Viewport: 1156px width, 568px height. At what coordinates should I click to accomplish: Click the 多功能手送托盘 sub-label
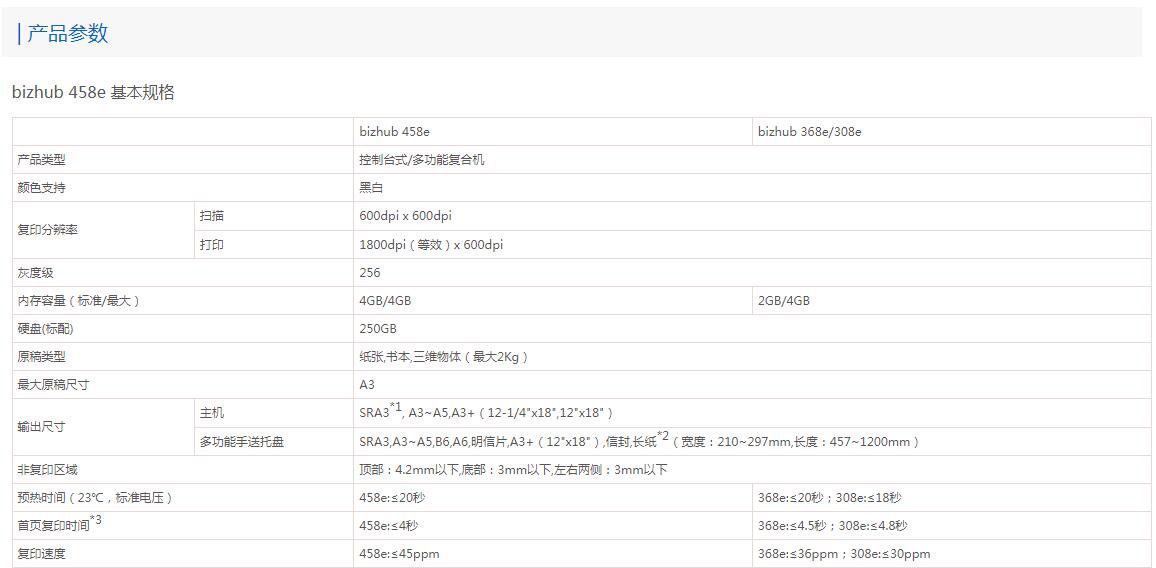pos(242,442)
